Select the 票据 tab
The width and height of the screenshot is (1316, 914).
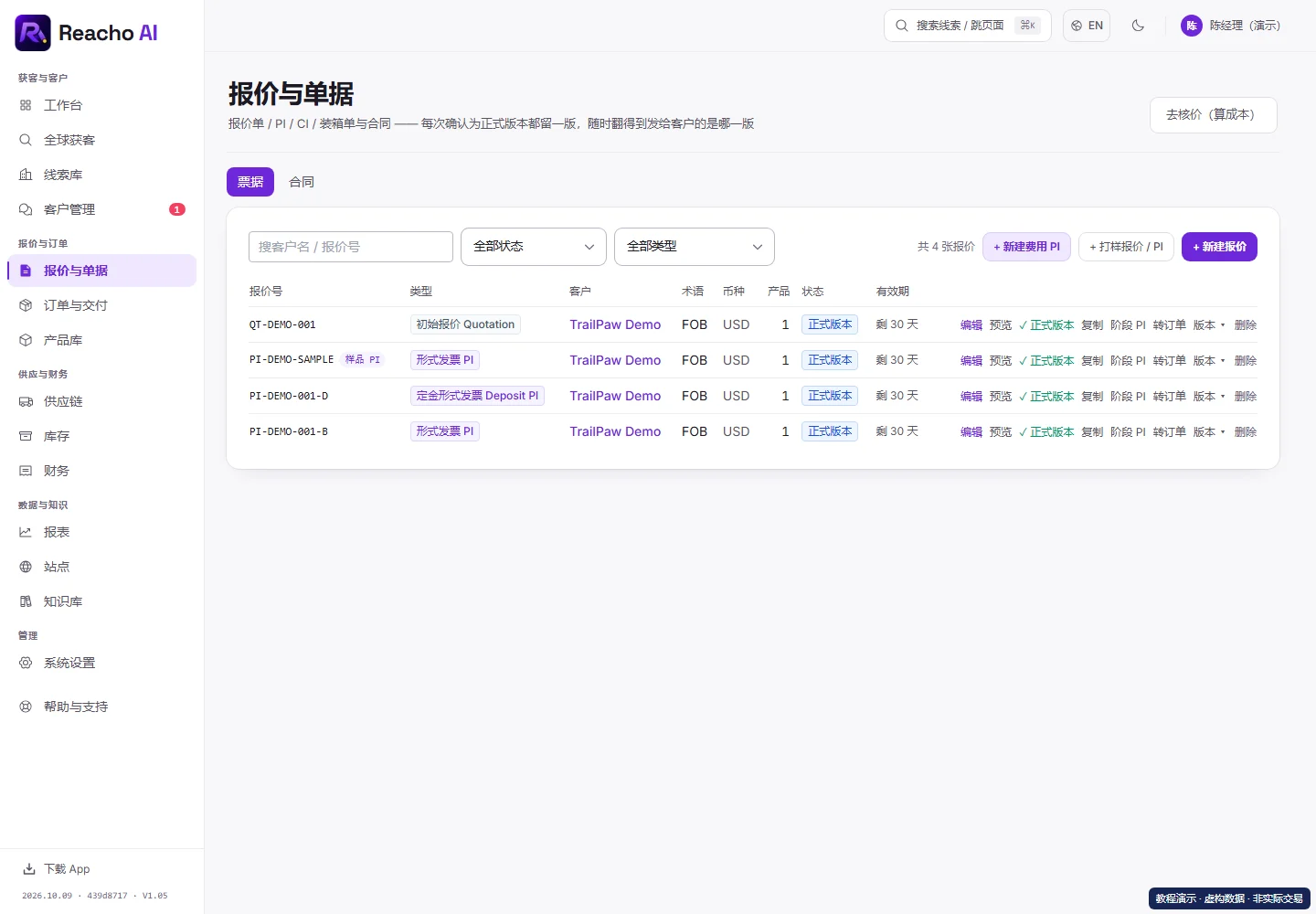[x=250, y=182]
